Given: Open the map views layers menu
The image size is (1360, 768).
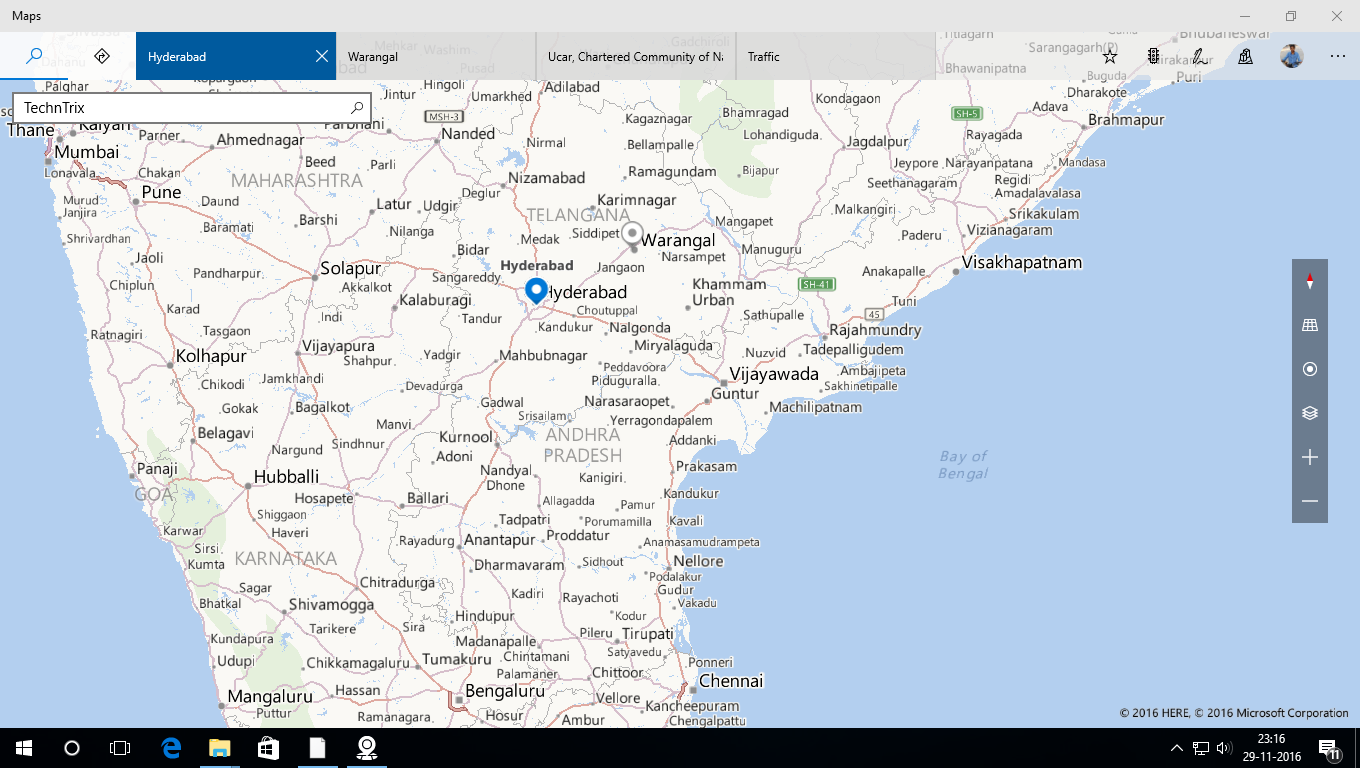Looking at the screenshot, I should click(1310, 413).
